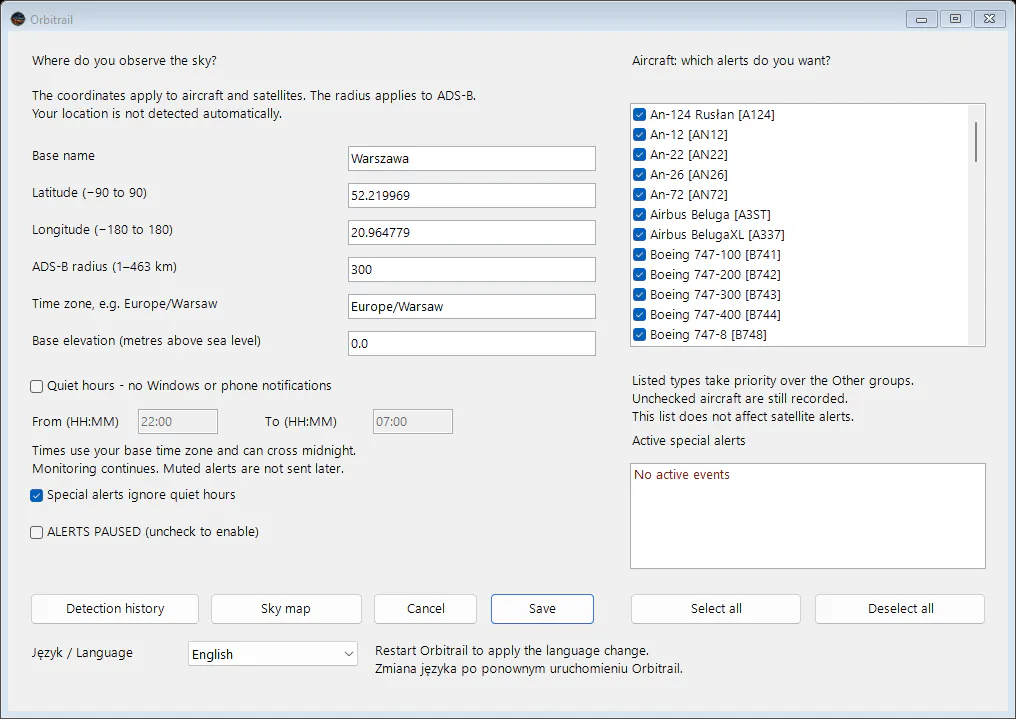The width and height of the screenshot is (1016, 719).
Task: Cancel the settings changes
Action: 426,609
